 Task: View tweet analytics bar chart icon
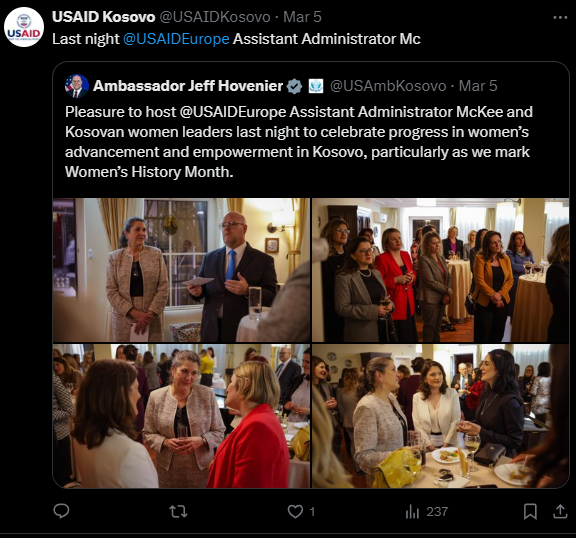coord(412,511)
